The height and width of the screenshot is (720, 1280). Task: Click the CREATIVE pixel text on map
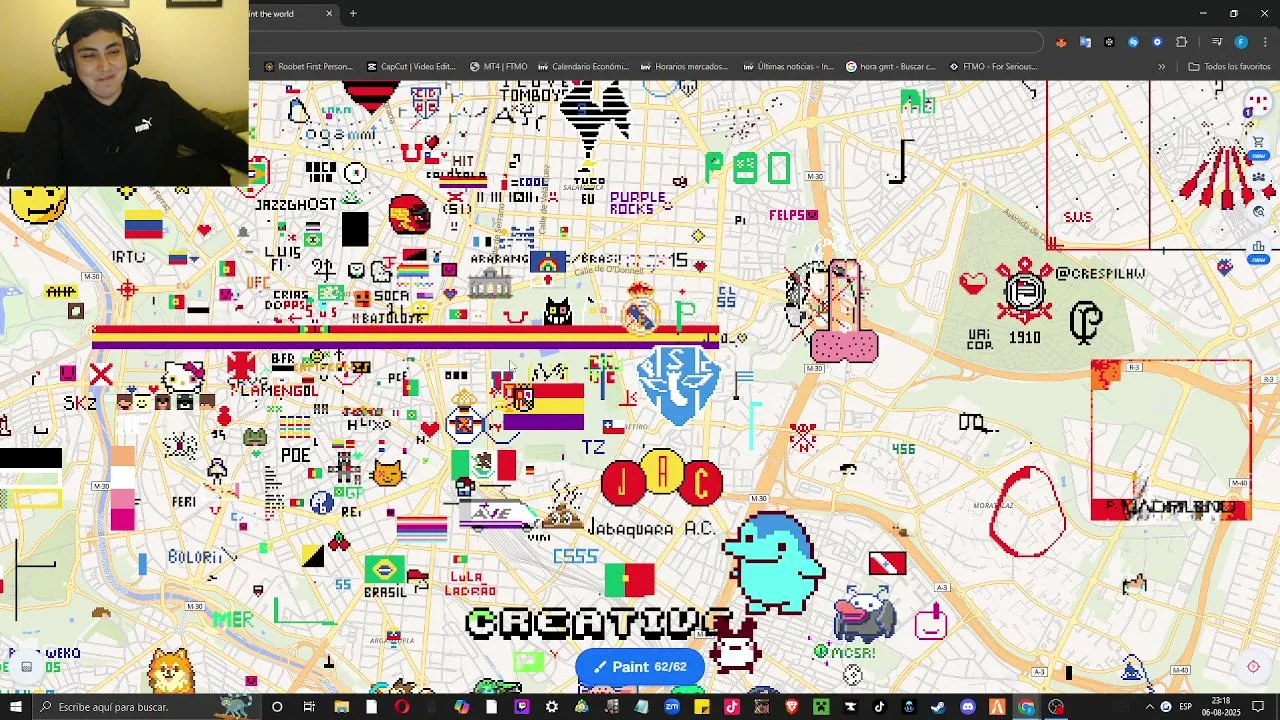(x=598, y=623)
